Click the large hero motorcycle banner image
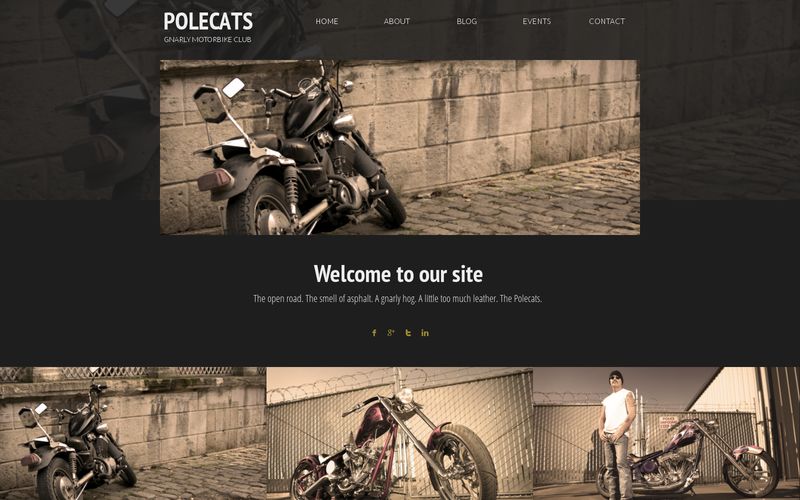The height and width of the screenshot is (500, 800). pos(400,147)
